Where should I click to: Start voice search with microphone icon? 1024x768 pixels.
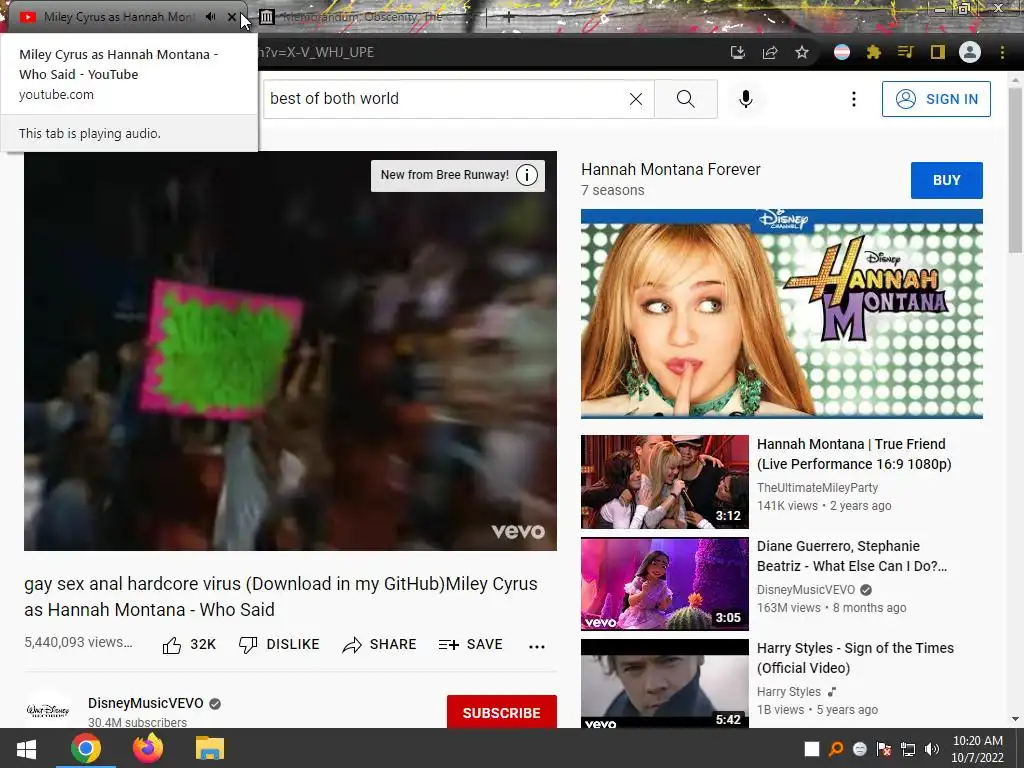tap(746, 99)
